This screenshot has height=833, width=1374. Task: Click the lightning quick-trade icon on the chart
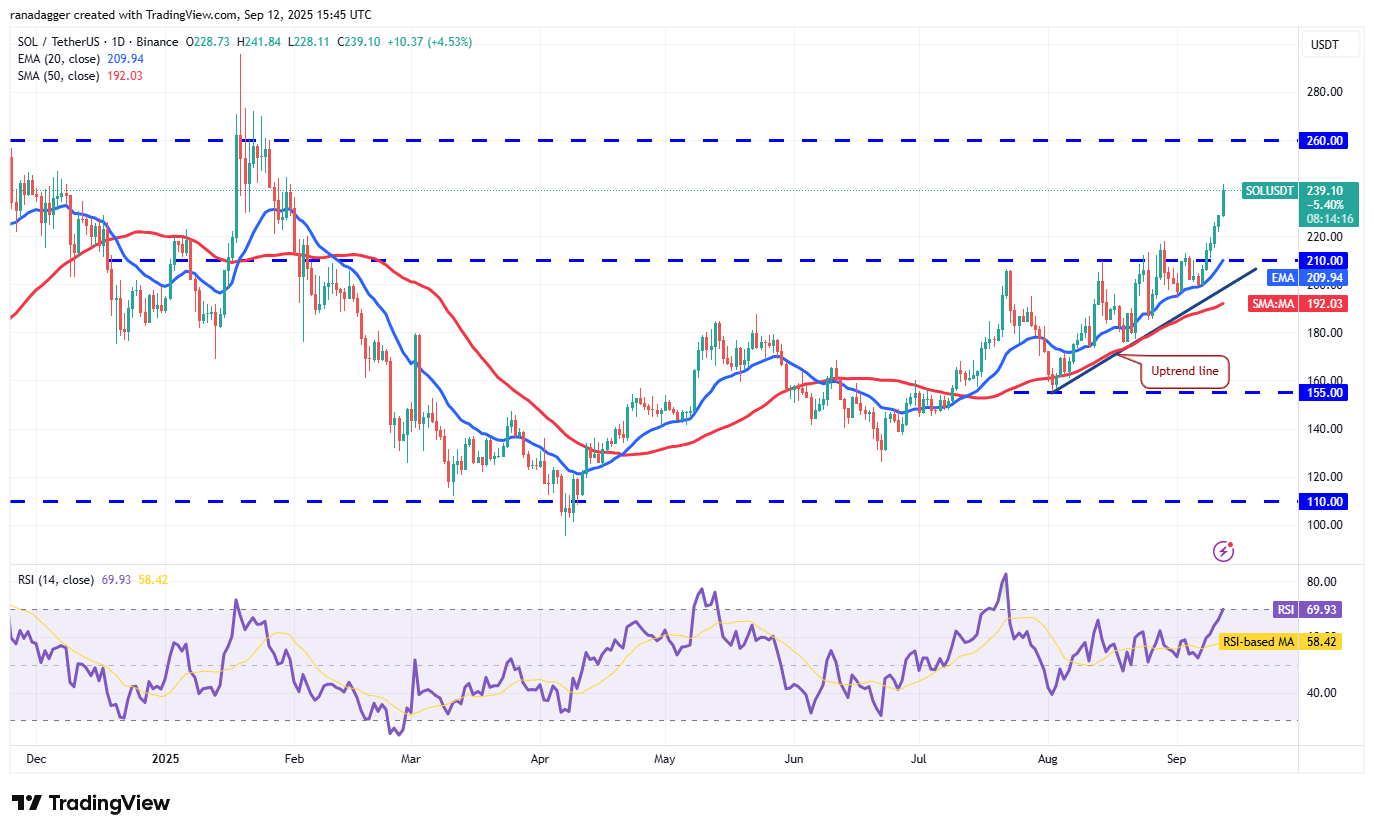click(x=1222, y=550)
